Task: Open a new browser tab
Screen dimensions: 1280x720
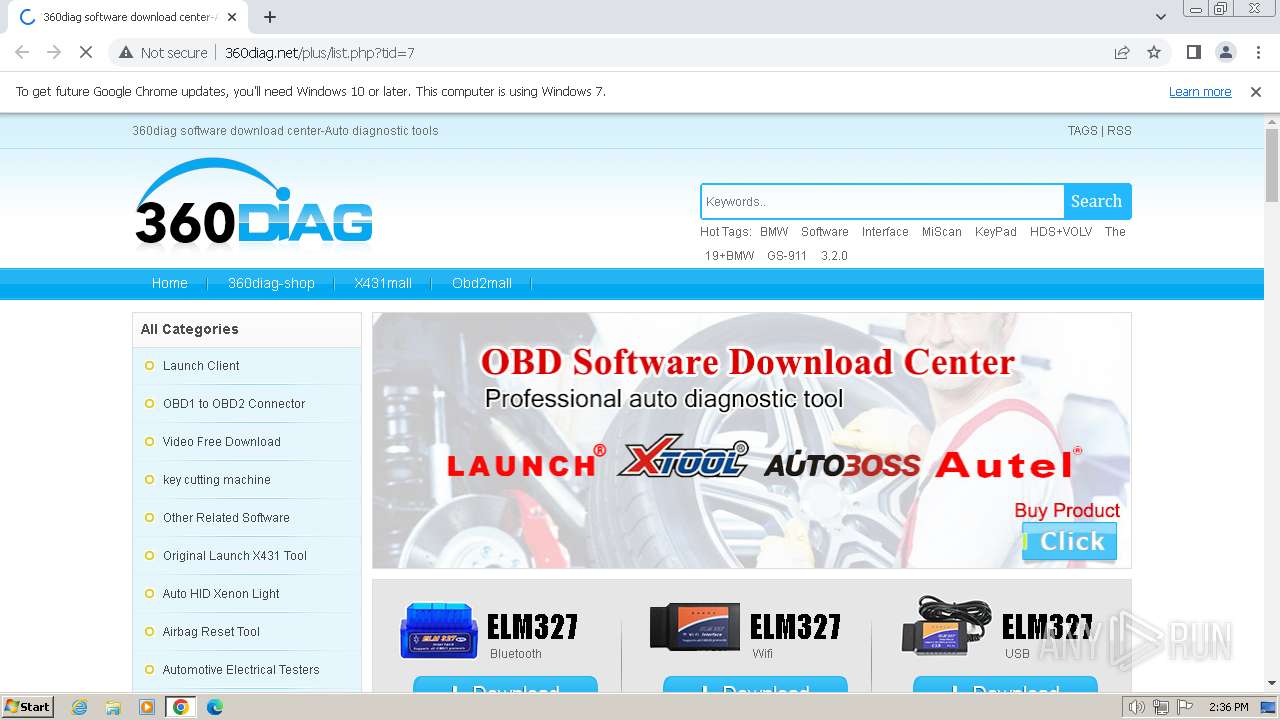Action: (270, 17)
